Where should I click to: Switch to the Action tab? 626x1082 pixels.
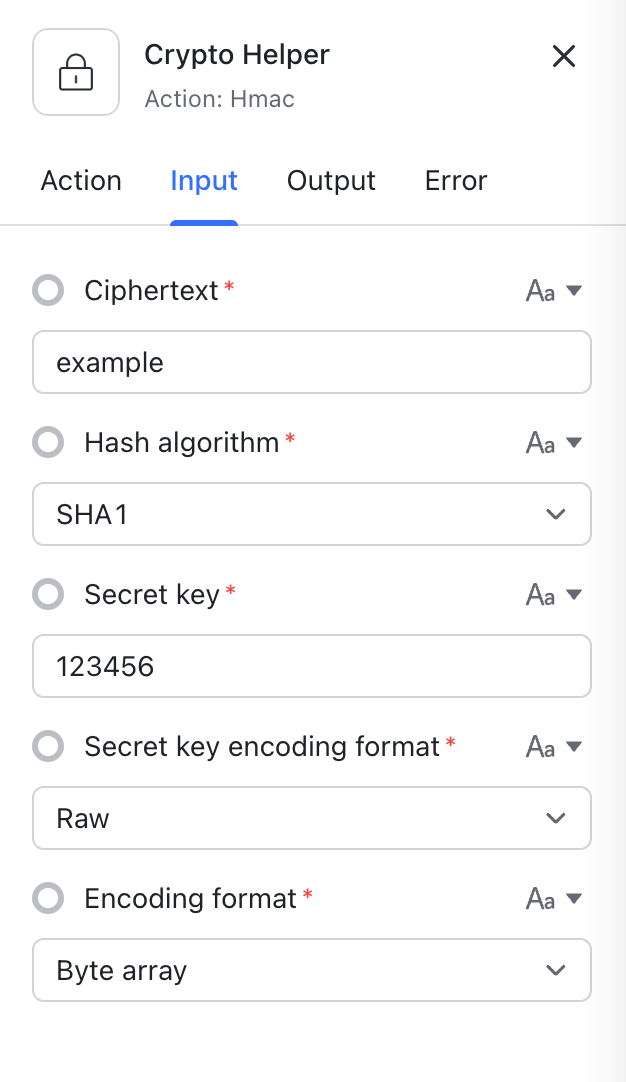point(81,181)
